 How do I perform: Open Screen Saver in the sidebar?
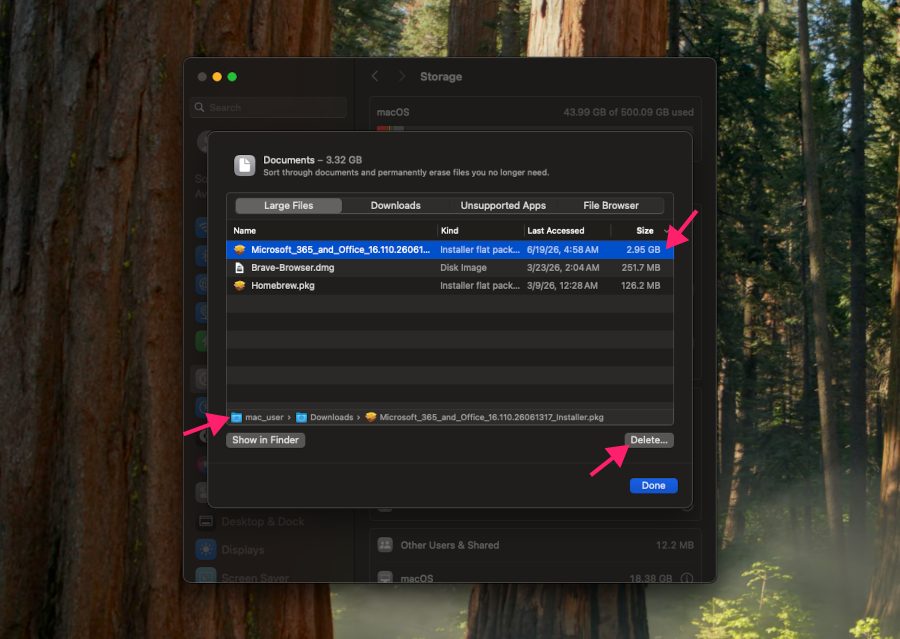[255, 576]
